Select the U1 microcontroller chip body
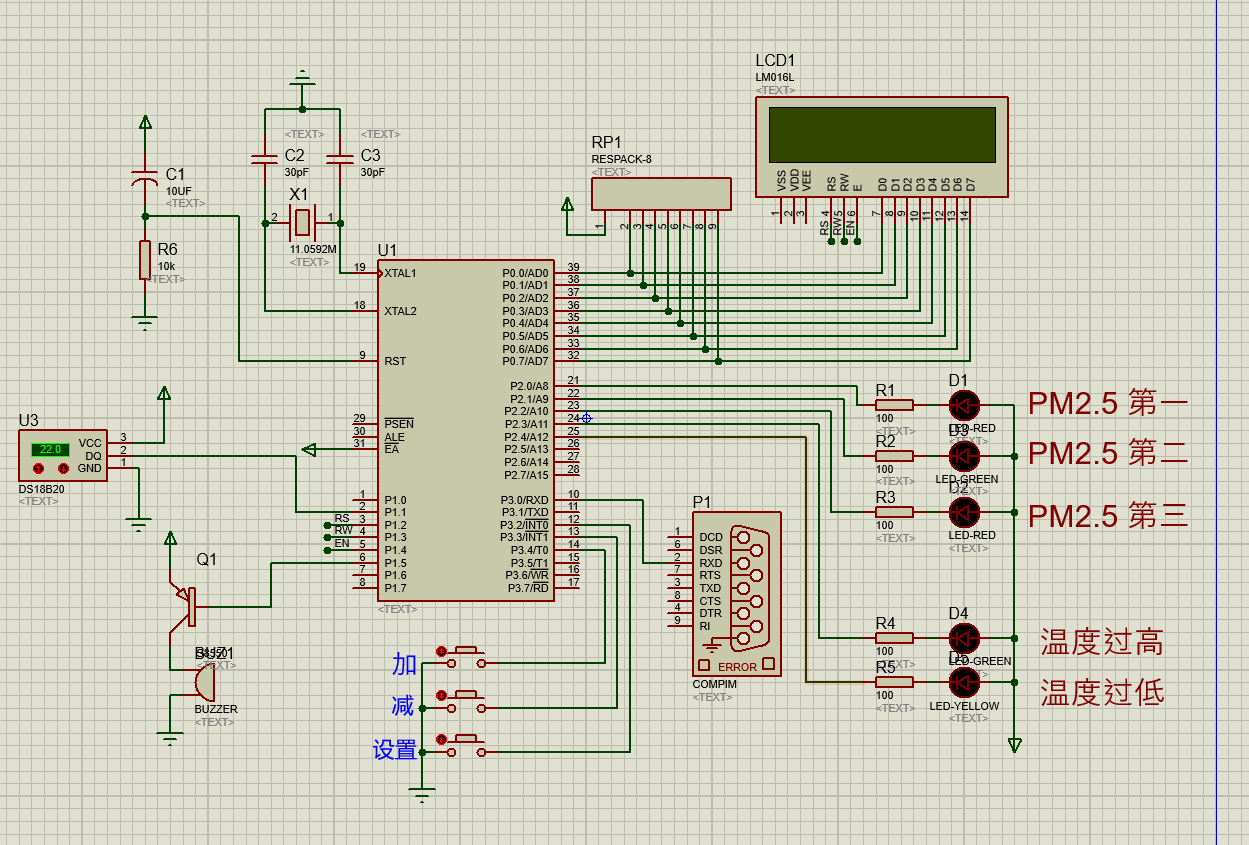This screenshot has width=1249, height=845. coord(466,430)
